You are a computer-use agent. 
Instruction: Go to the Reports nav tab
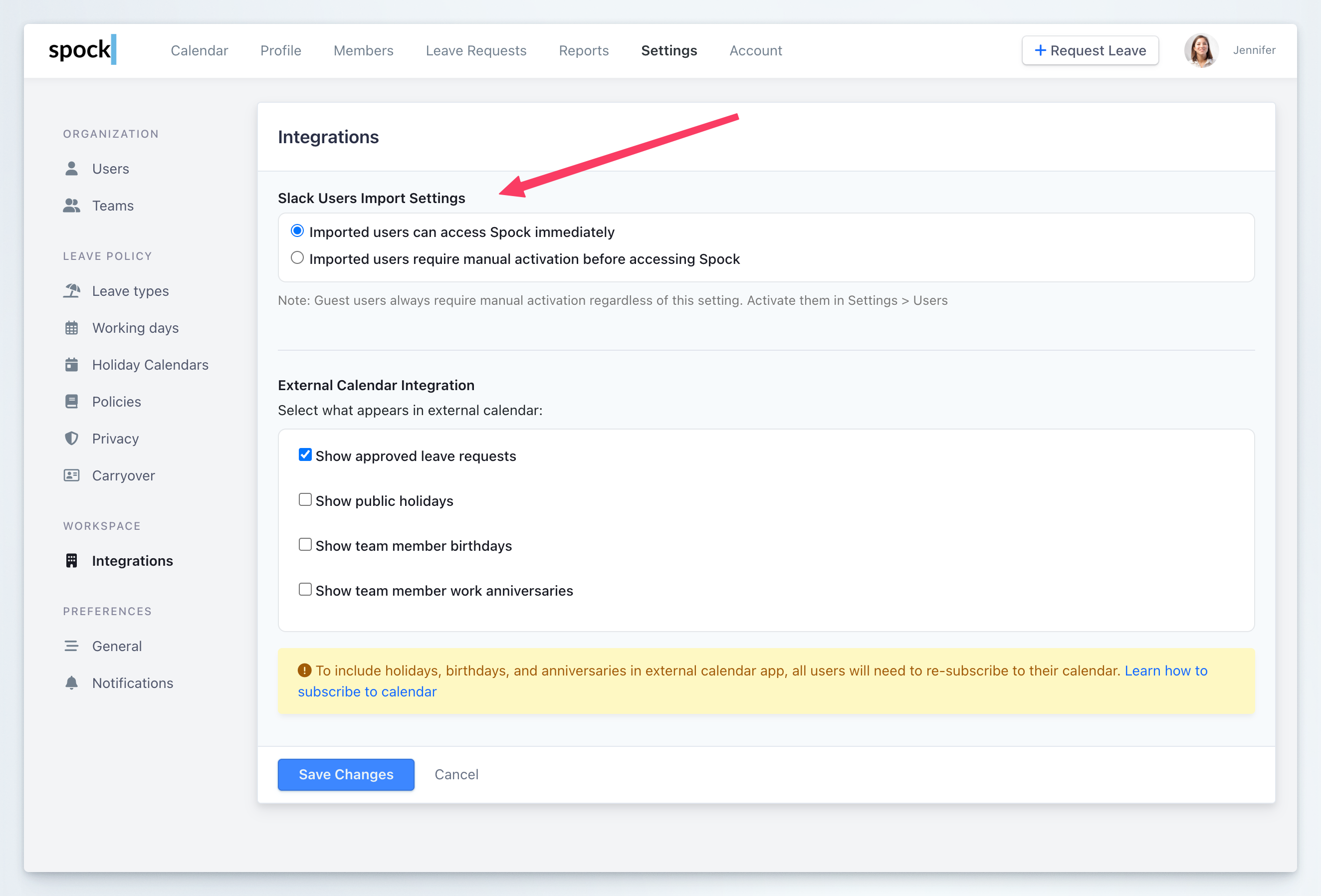[583, 50]
